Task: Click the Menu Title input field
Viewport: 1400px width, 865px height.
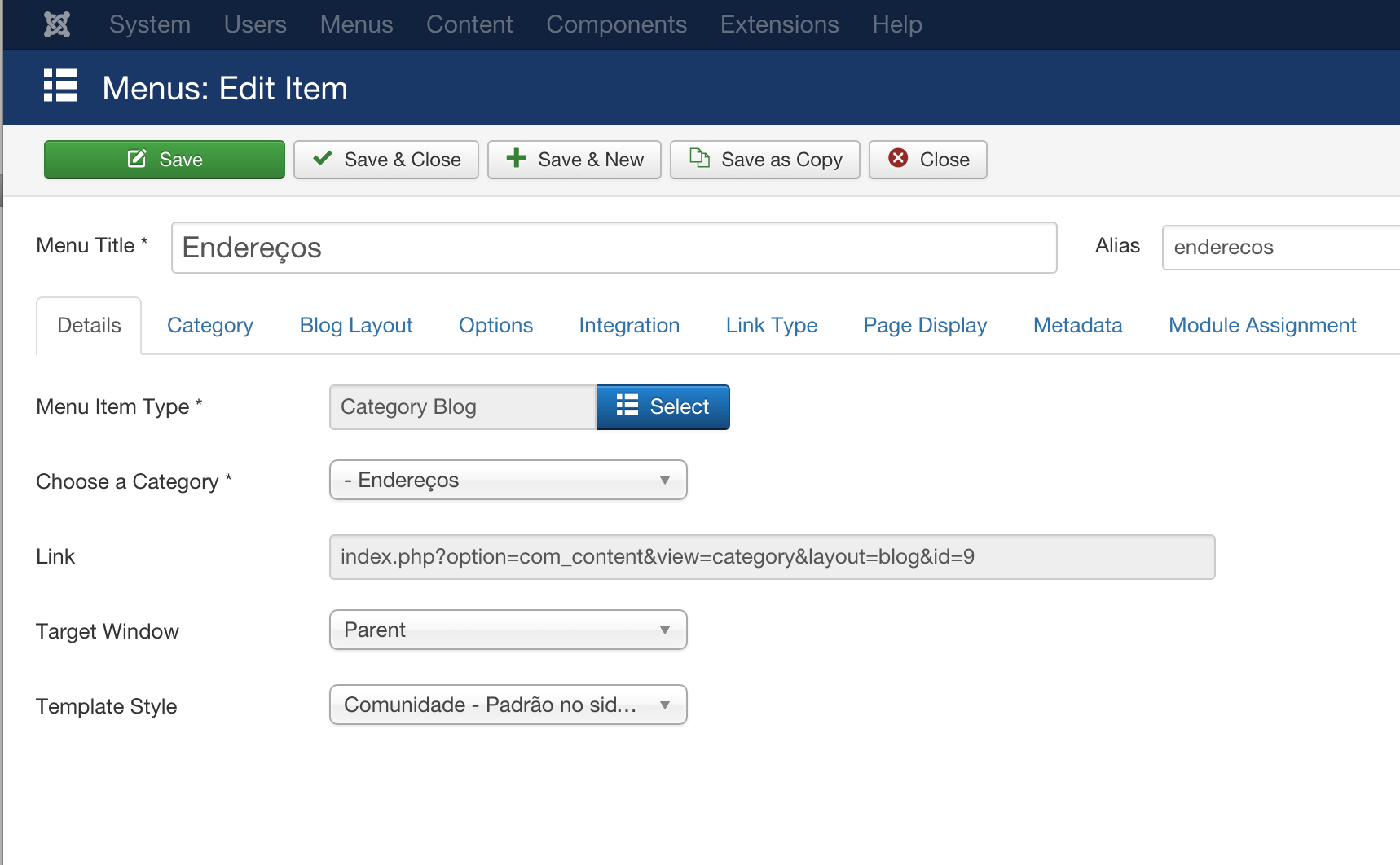Action: pyautogui.click(x=614, y=248)
